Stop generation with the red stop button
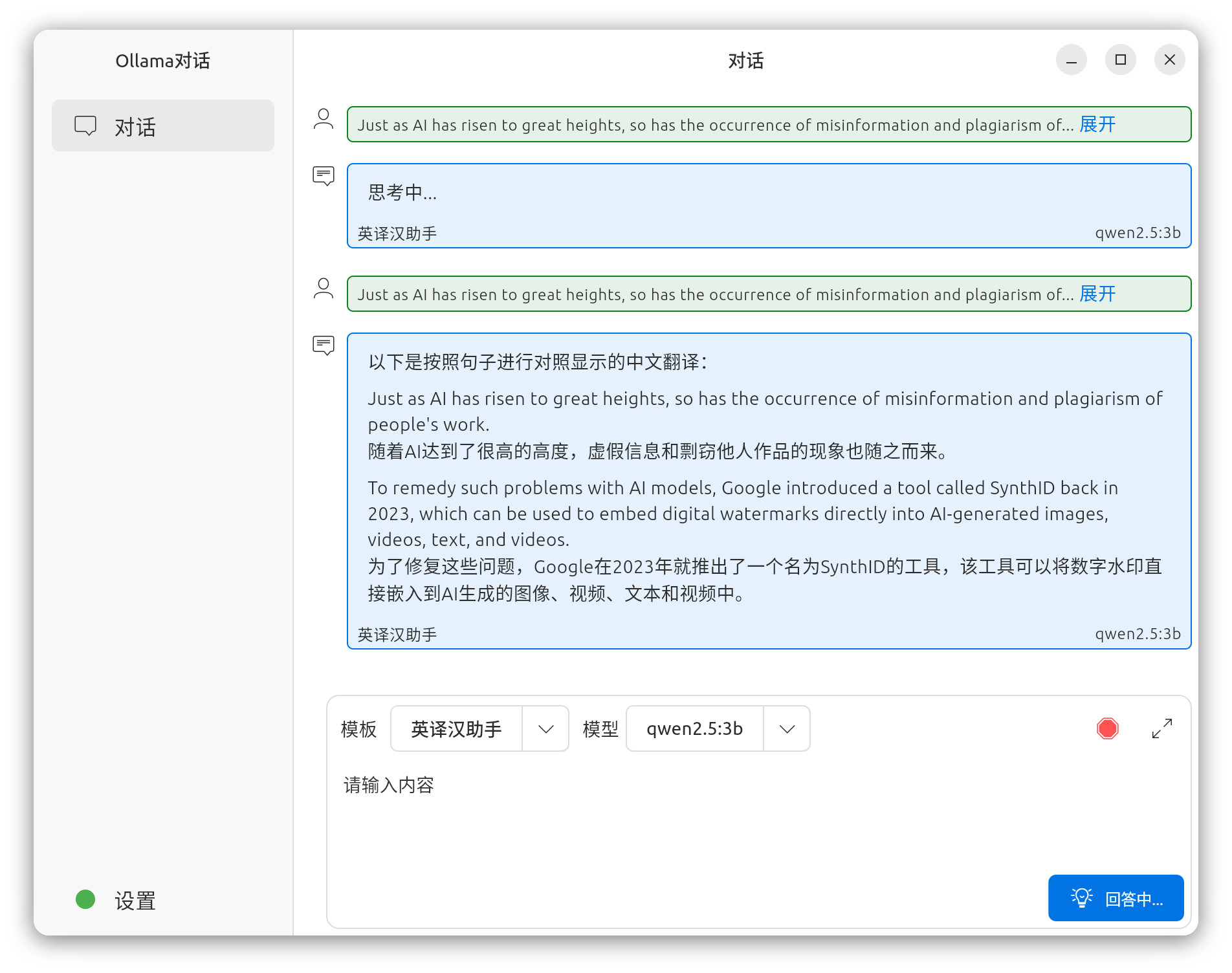The height and width of the screenshot is (973, 1232). pos(1108,728)
